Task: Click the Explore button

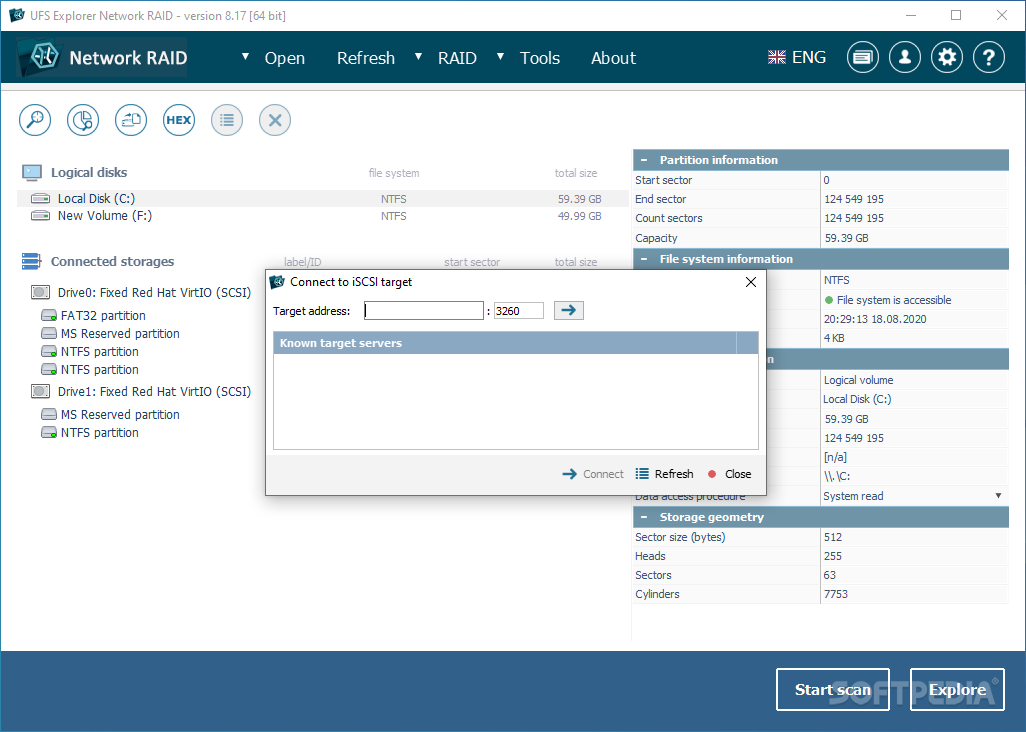Action: coord(957,689)
